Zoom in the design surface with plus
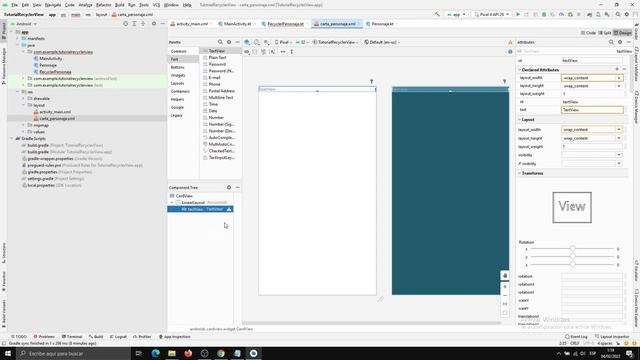 [505, 287]
